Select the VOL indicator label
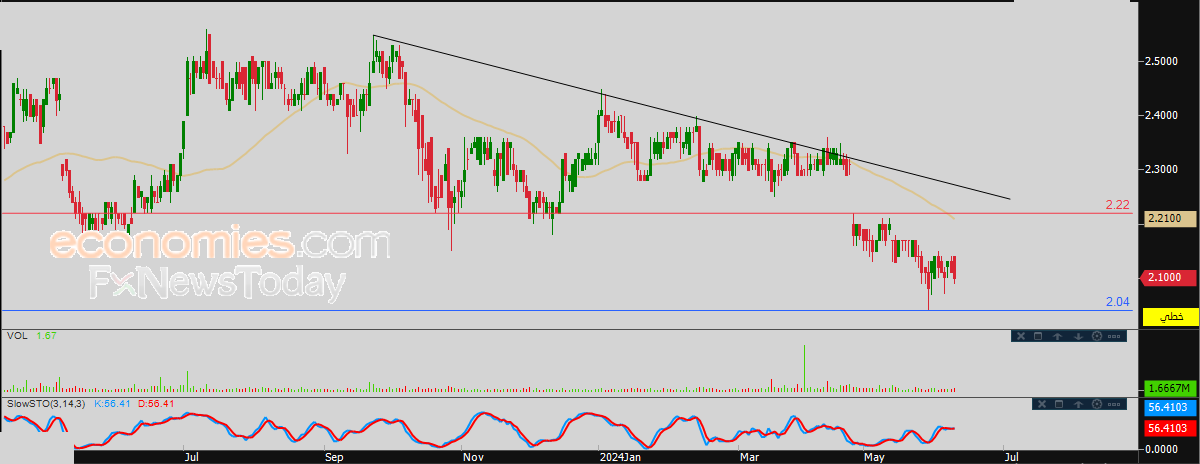 coord(17,335)
